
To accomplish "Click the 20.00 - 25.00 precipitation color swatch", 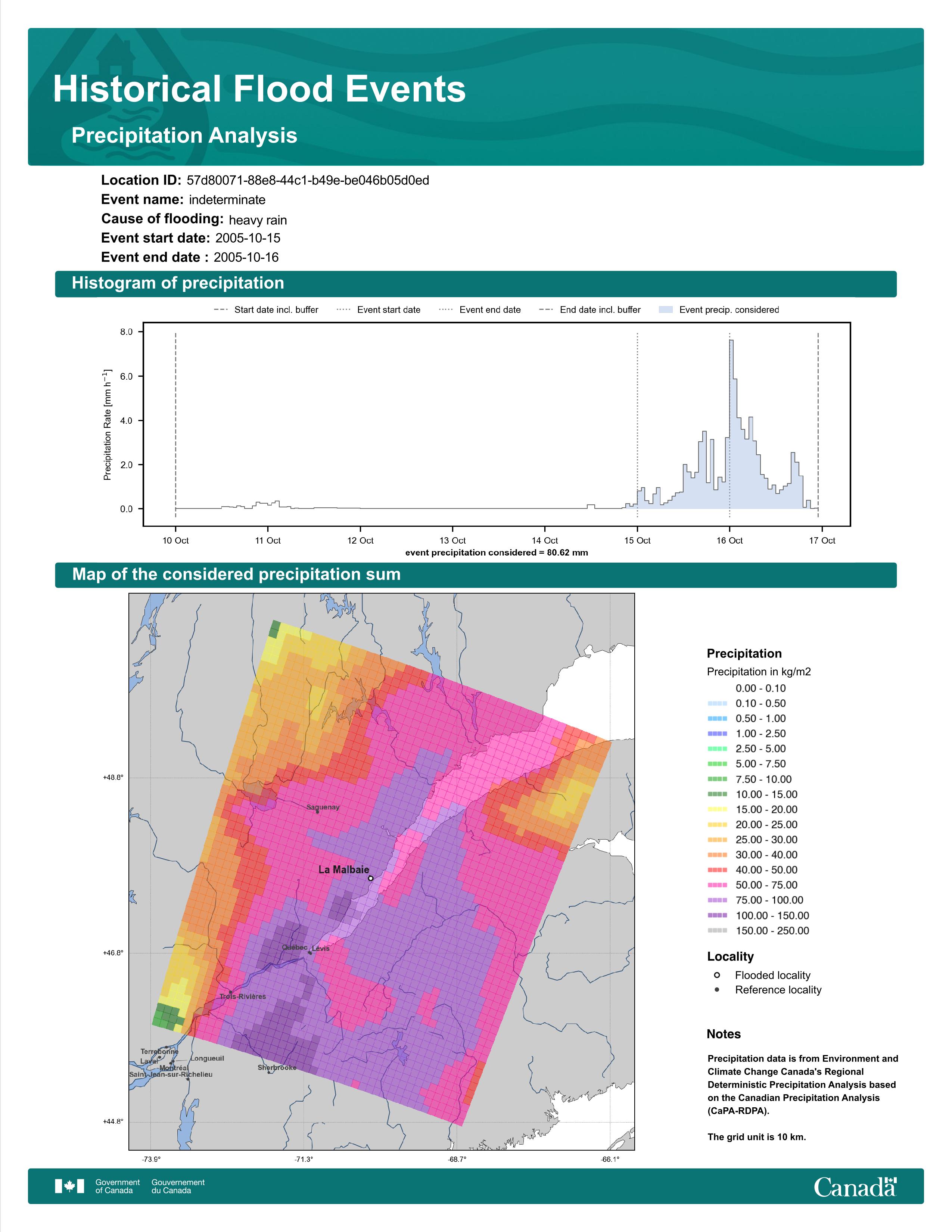I will 718,825.
